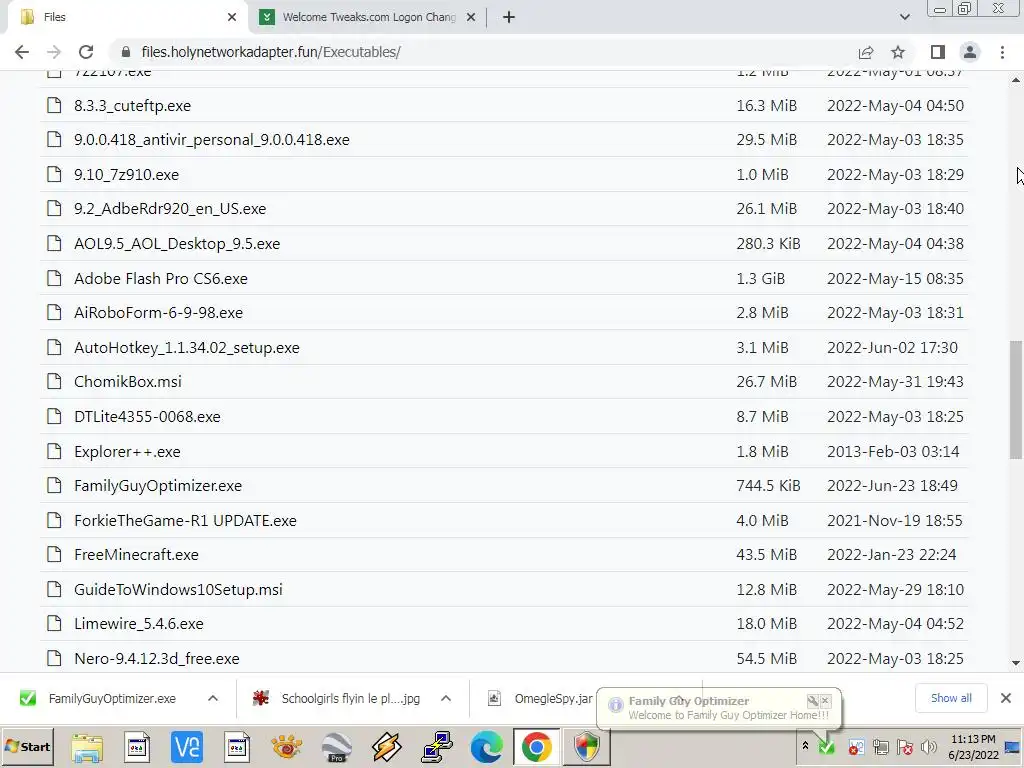This screenshot has height=768, width=1024.
Task: Open the Windows Start menu
Action: coord(27,747)
